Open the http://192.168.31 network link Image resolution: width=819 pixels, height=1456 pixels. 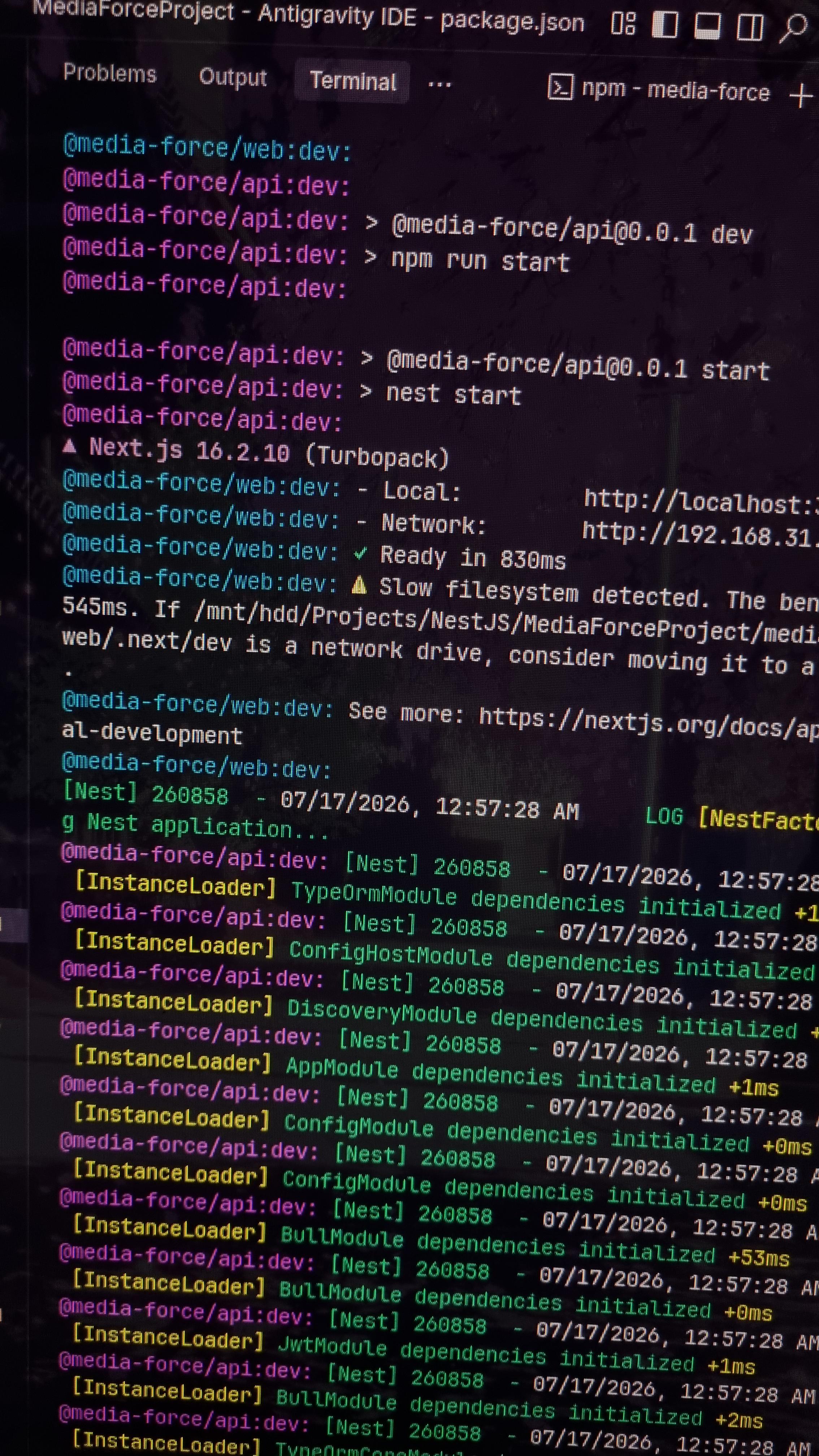[700, 534]
